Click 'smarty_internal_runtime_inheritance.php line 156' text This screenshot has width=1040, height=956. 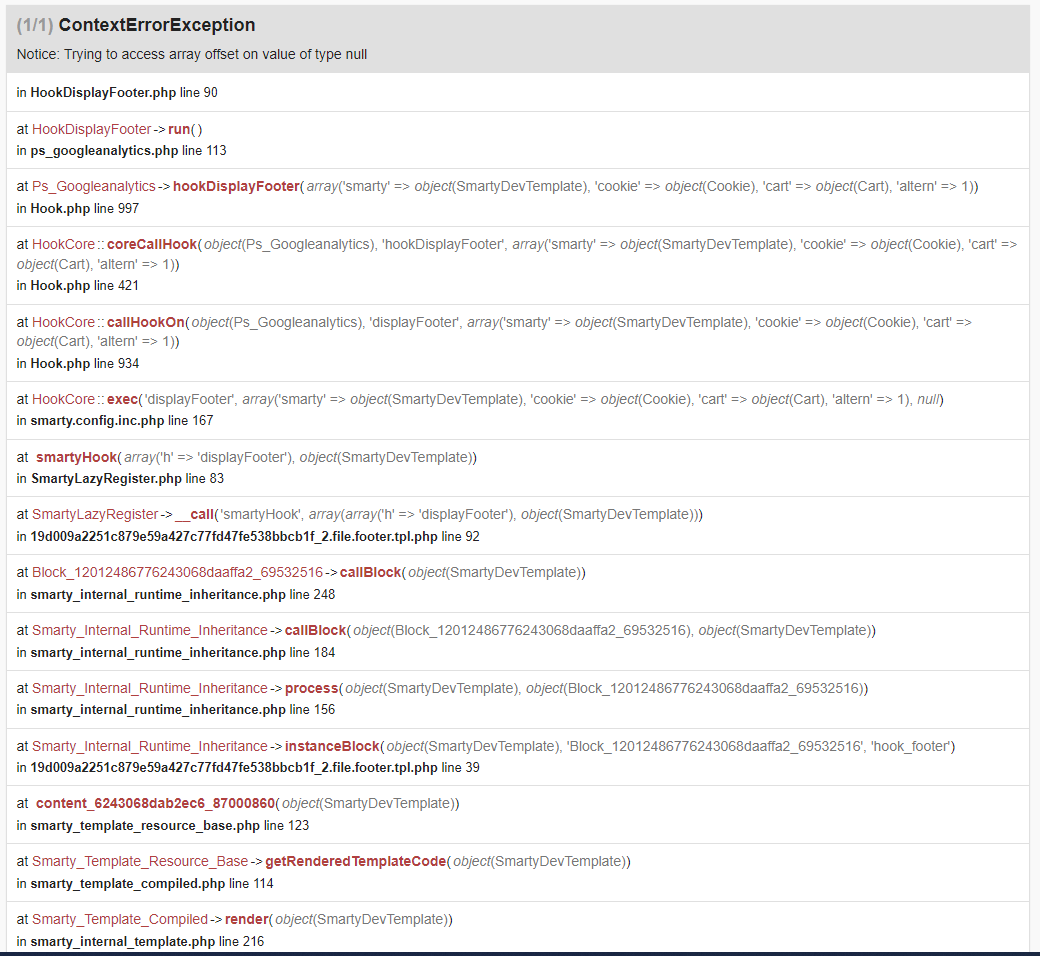[x=182, y=710]
